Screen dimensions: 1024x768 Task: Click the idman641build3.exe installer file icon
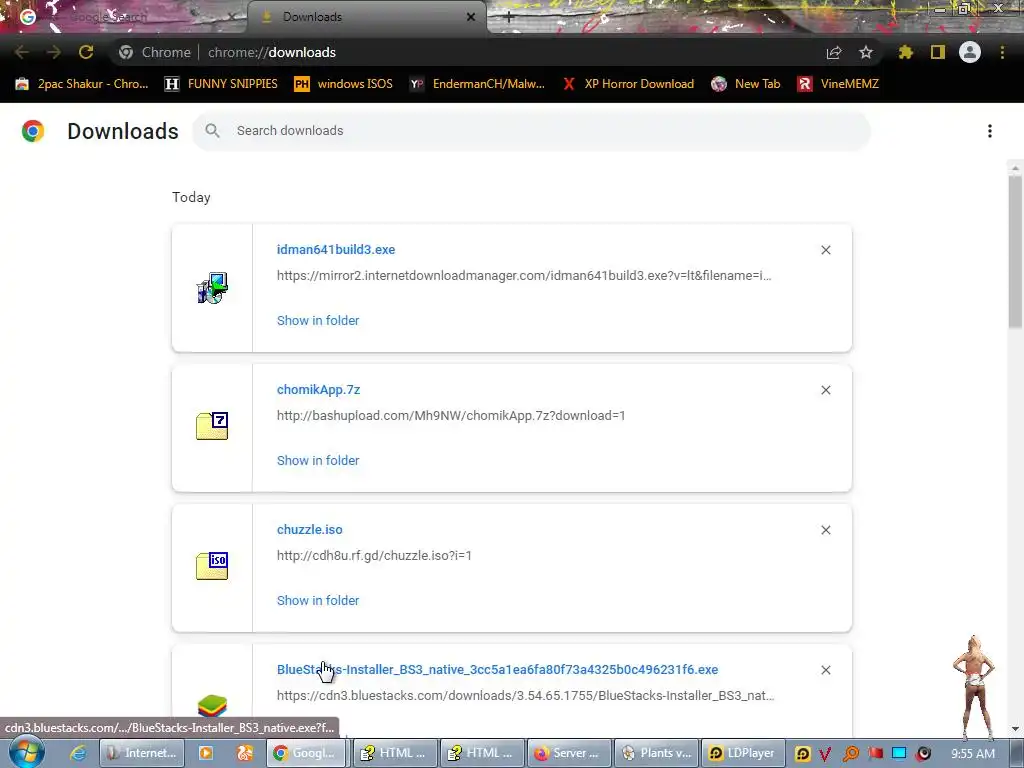click(212, 288)
